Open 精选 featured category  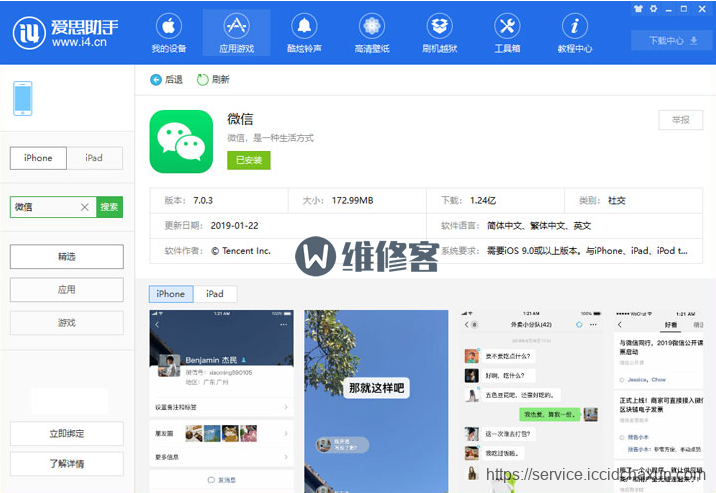point(67,257)
